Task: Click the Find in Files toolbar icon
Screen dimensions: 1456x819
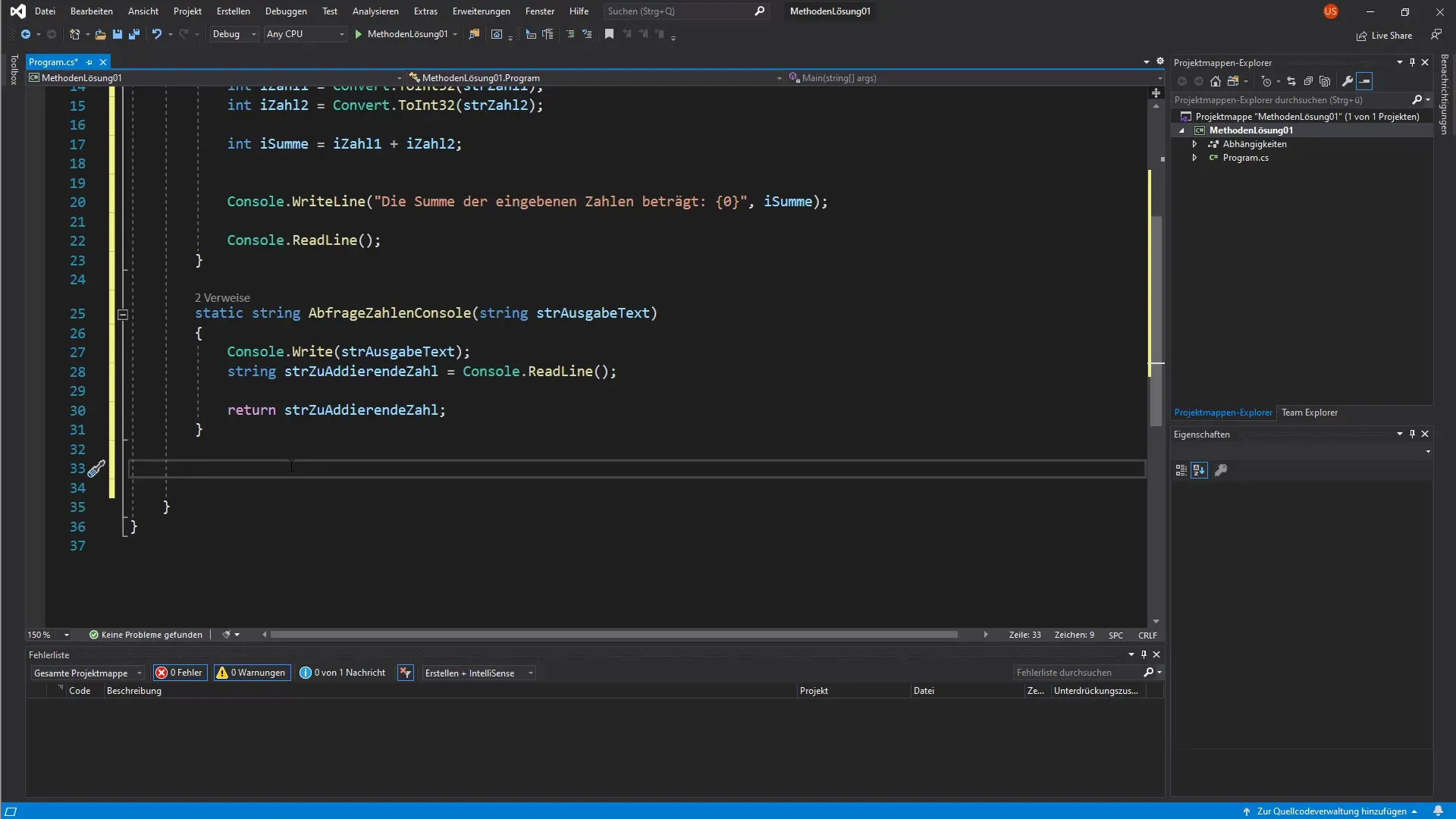Action: coord(474,34)
